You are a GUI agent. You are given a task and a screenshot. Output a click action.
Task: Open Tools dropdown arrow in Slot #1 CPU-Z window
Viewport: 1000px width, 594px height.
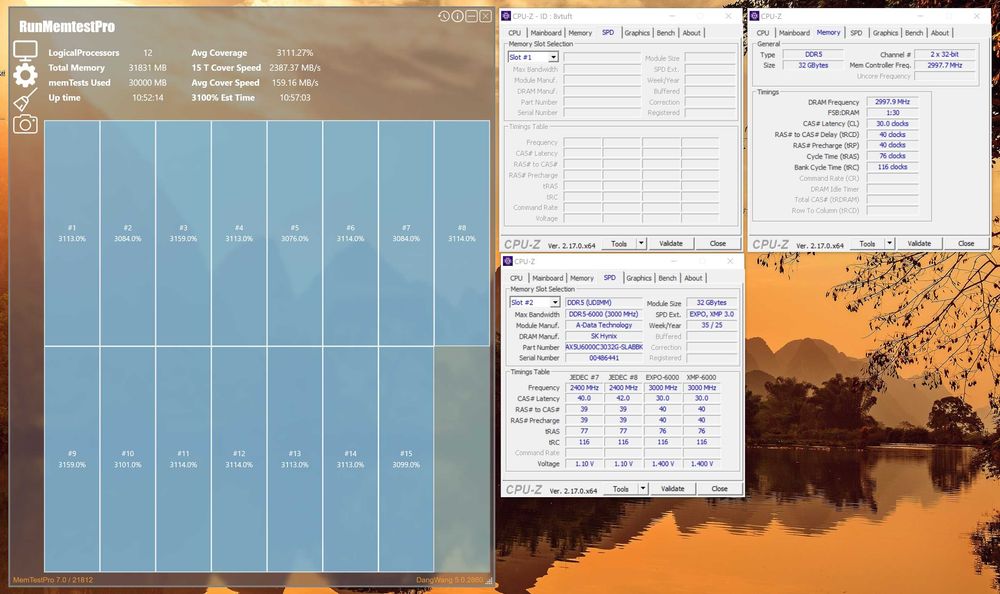point(641,243)
